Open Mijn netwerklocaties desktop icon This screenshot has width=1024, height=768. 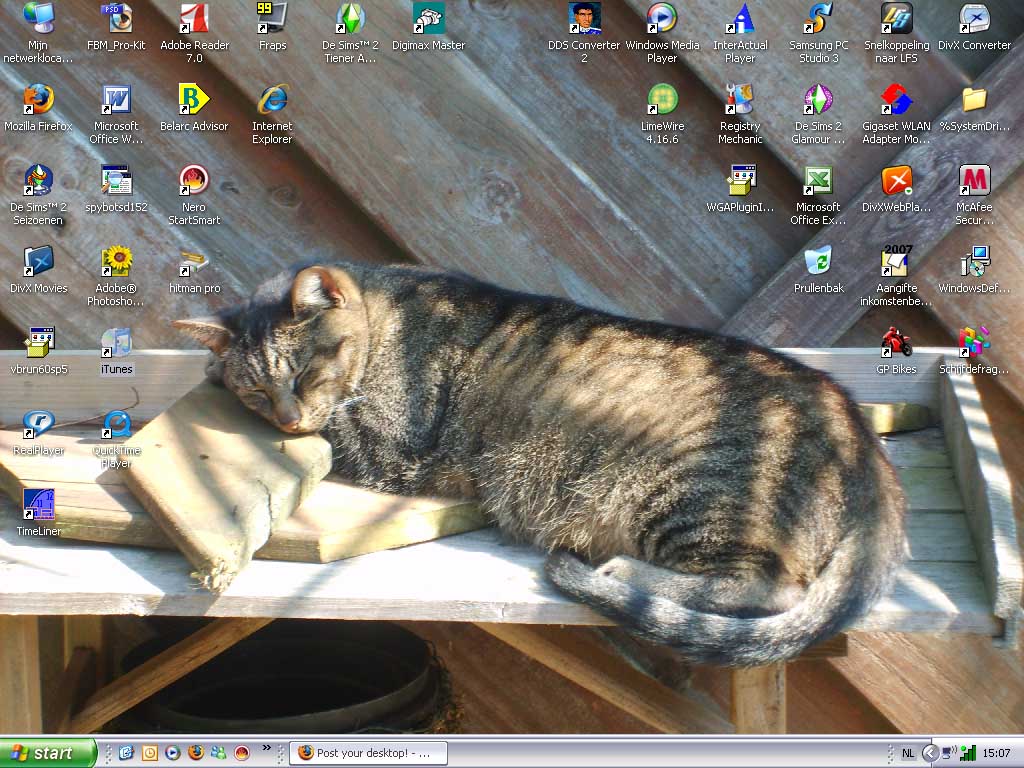point(38,33)
